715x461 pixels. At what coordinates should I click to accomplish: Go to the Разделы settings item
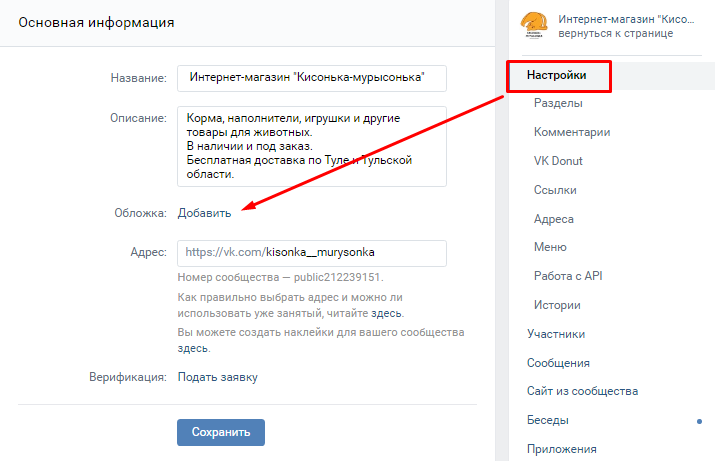coord(558,103)
